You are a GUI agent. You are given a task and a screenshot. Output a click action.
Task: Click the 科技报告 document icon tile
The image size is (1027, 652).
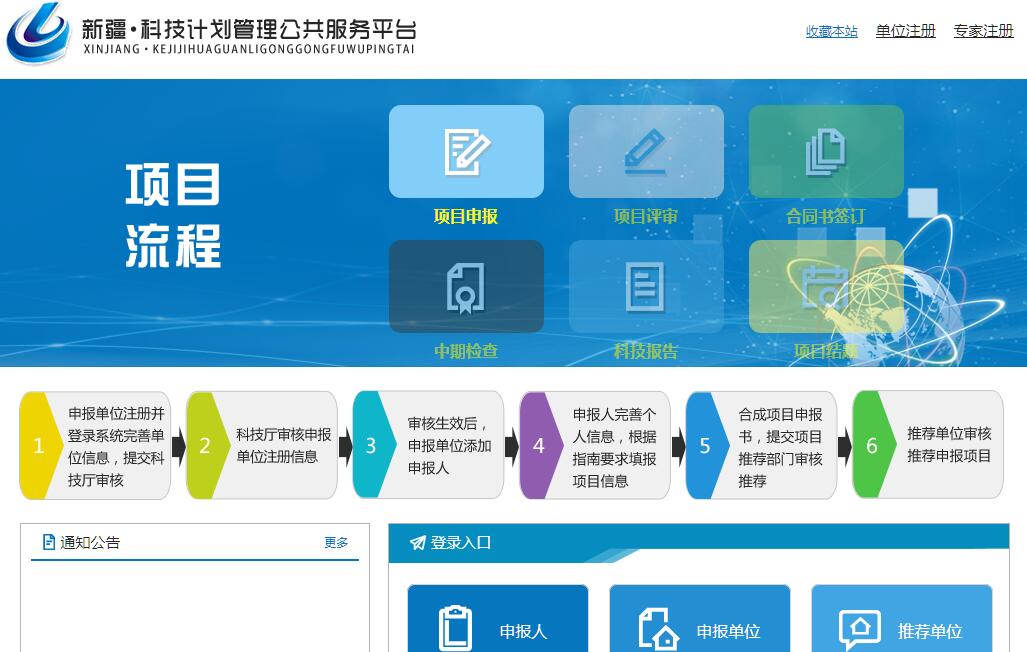[646, 287]
